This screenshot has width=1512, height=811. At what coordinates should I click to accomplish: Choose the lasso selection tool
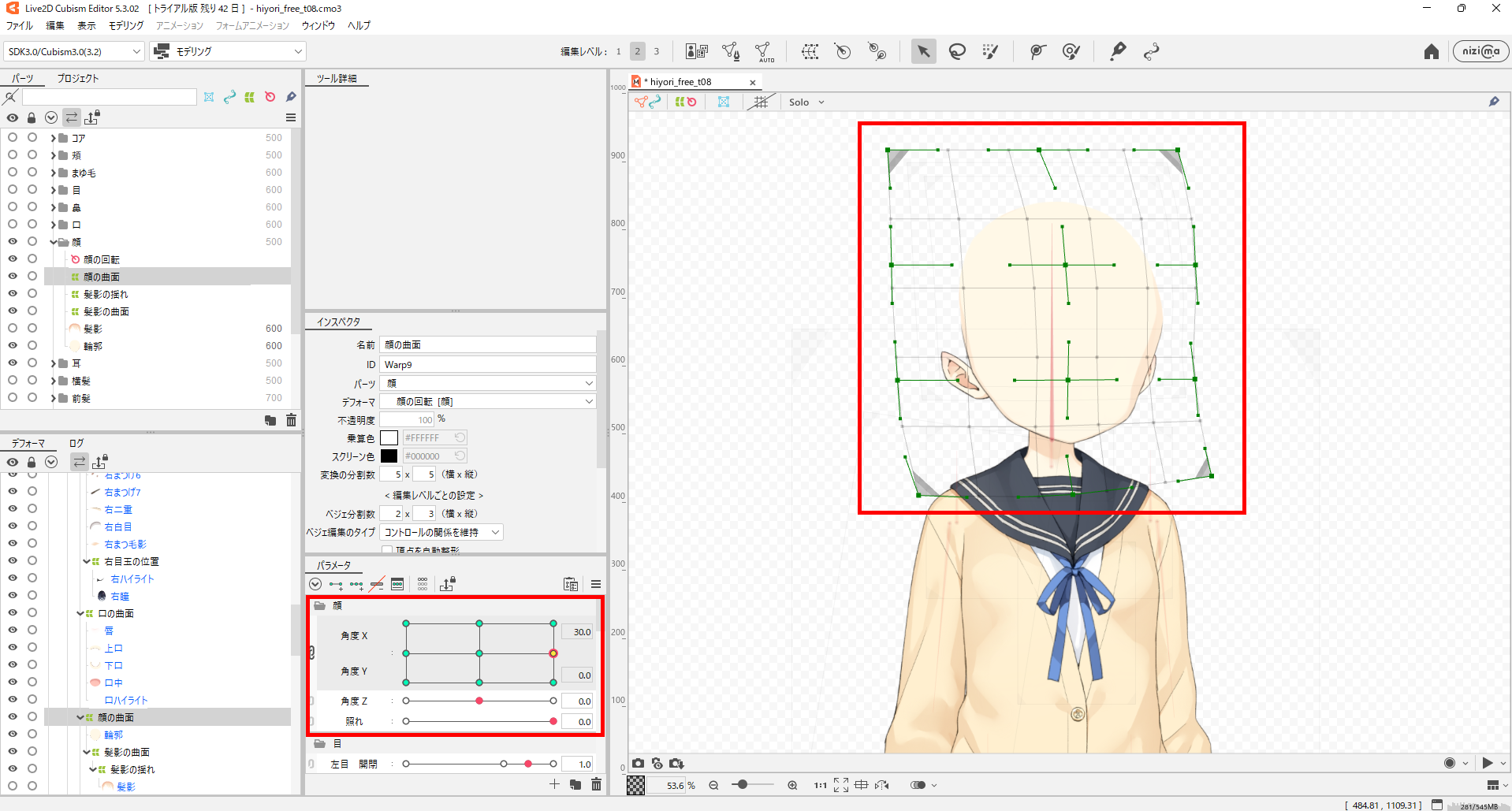tap(957, 51)
